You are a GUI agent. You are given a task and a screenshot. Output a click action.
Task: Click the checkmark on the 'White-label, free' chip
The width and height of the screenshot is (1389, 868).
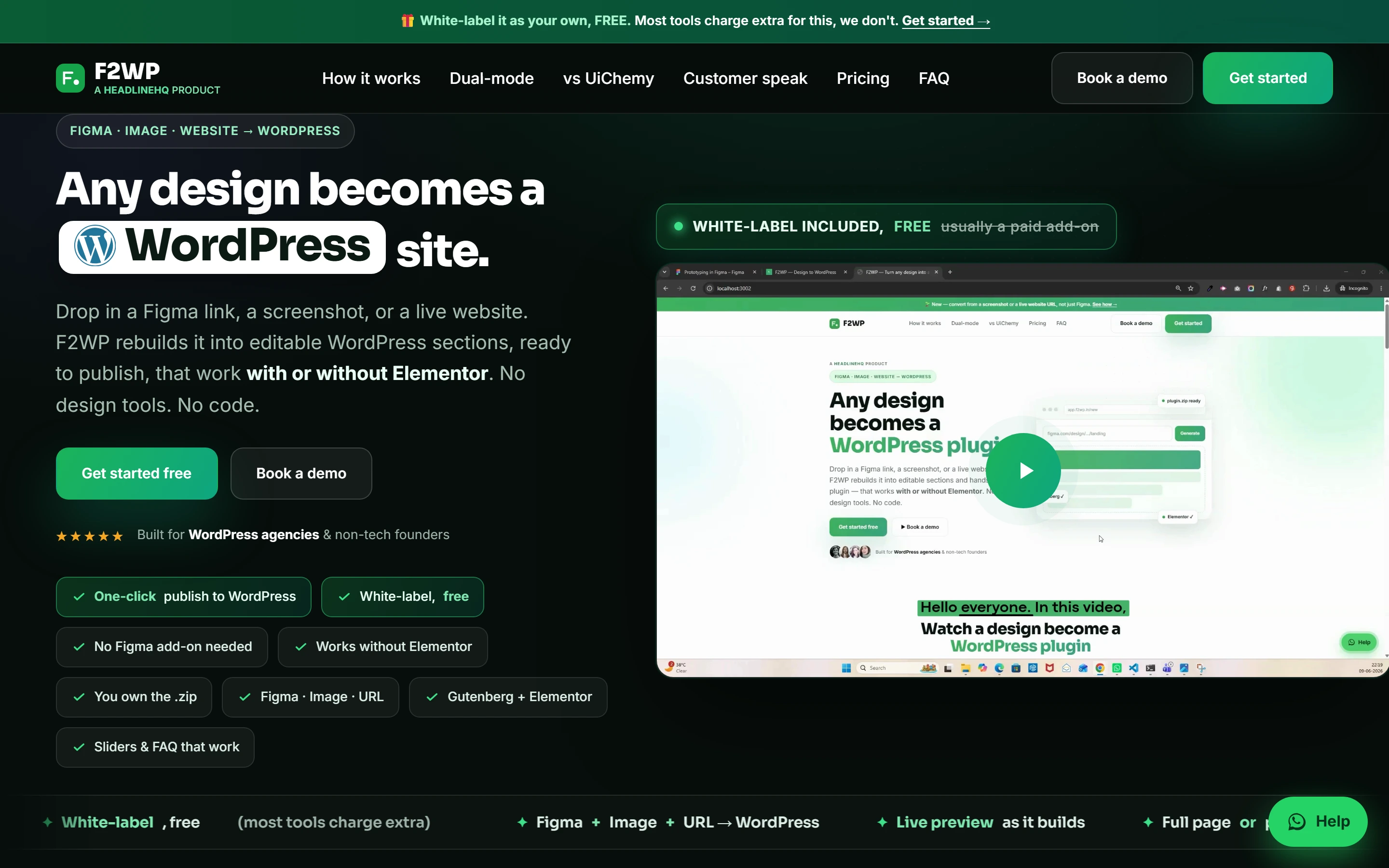point(344,597)
